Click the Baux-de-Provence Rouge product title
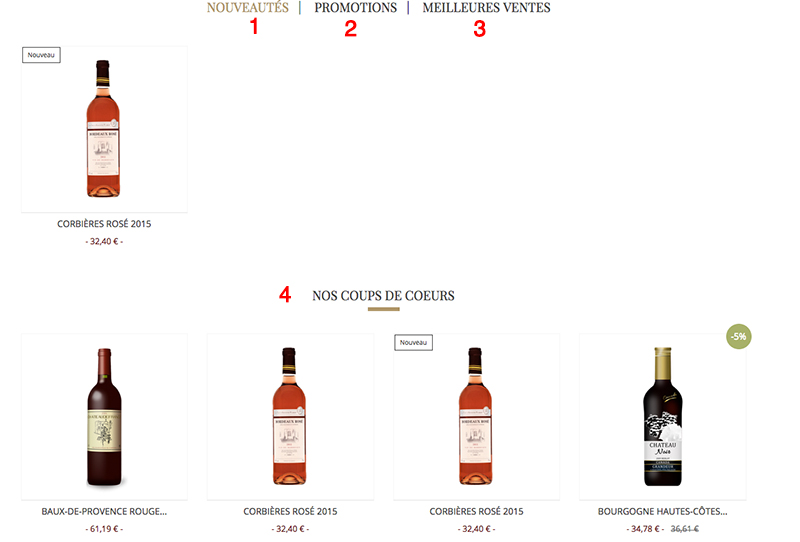The height and width of the screenshot is (542, 800). click(104, 511)
